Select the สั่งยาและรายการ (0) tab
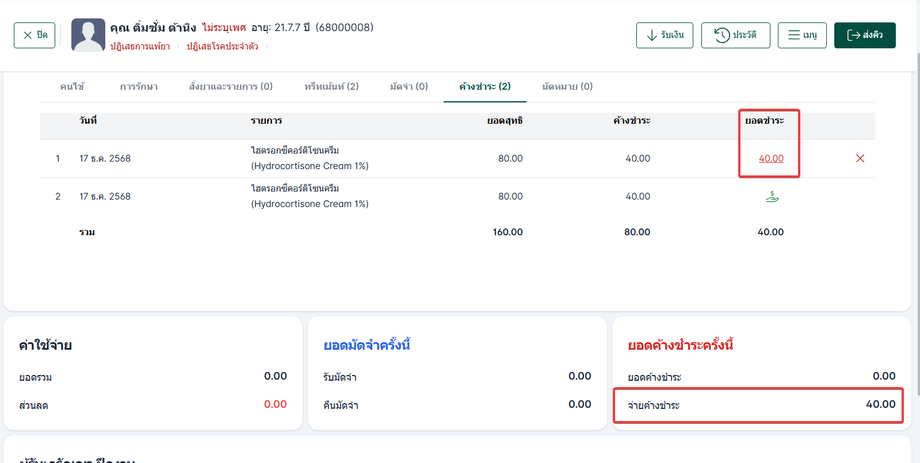Viewport: 920px width, 463px height. click(x=230, y=87)
